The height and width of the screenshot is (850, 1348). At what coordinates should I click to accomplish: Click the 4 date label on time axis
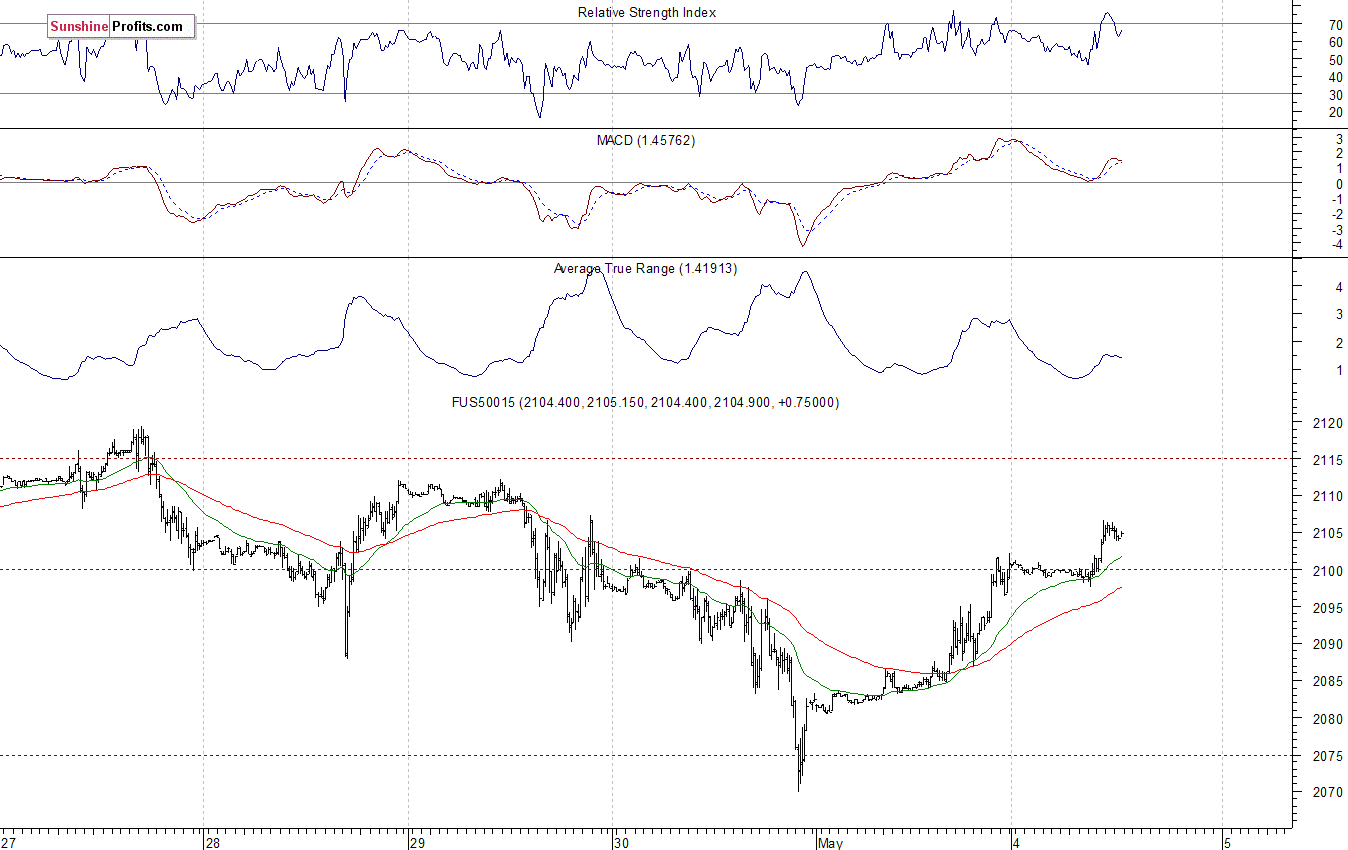[1016, 842]
